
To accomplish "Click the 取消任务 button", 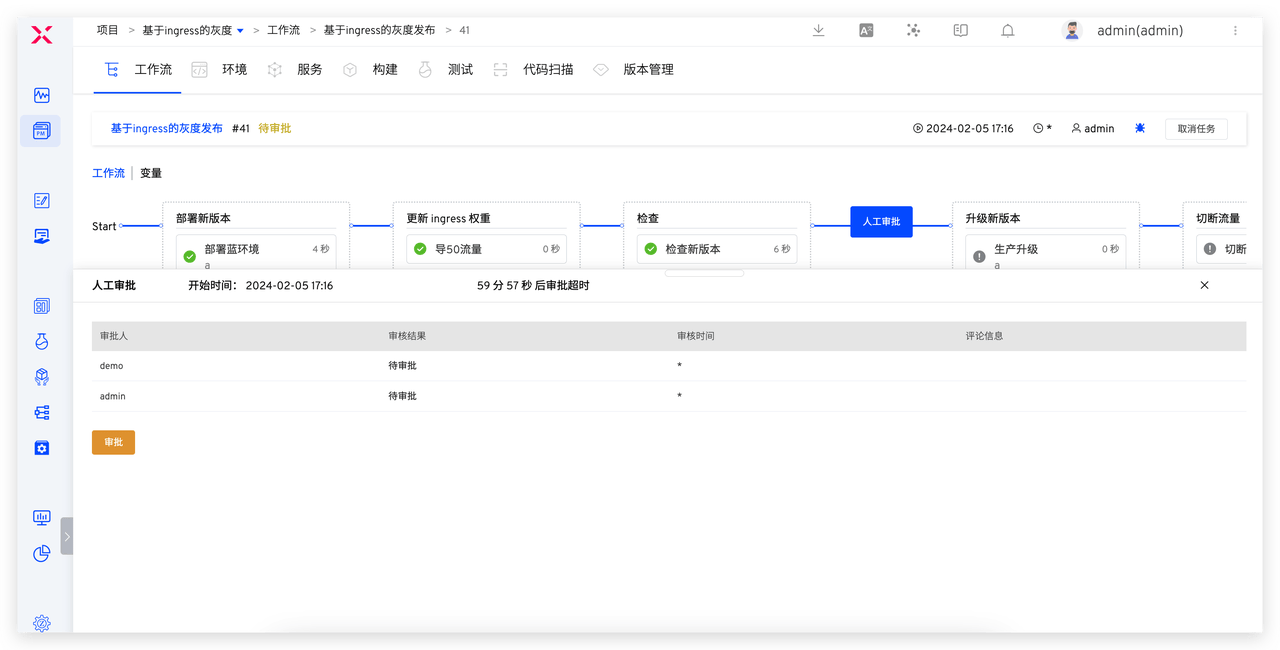I will point(1196,129).
